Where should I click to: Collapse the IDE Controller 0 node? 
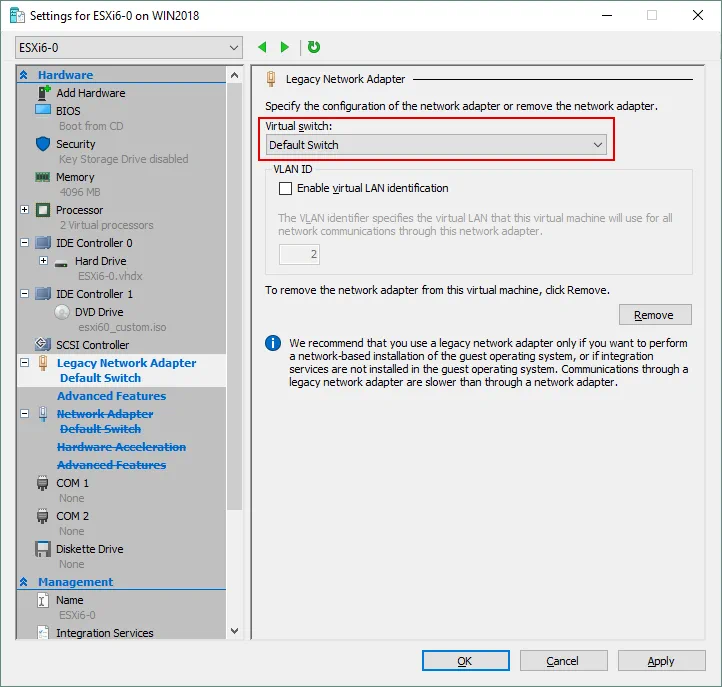coord(25,243)
